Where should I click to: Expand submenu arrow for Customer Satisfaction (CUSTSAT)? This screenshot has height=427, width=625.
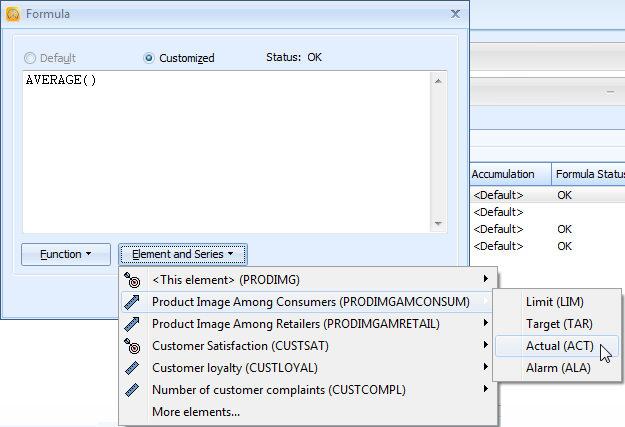click(x=486, y=345)
